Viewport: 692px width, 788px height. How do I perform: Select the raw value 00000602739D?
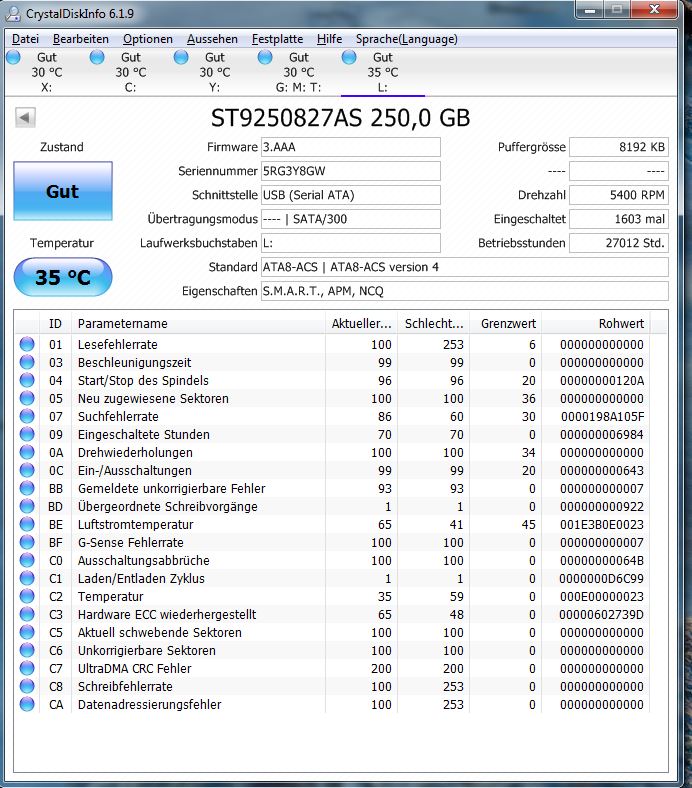click(602, 615)
